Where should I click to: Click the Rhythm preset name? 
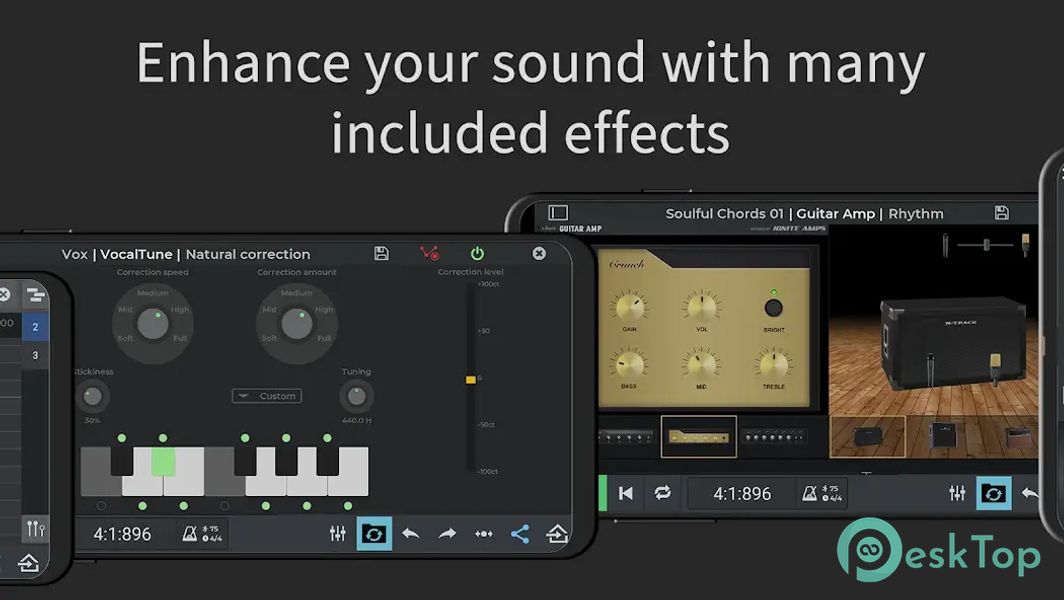(915, 213)
